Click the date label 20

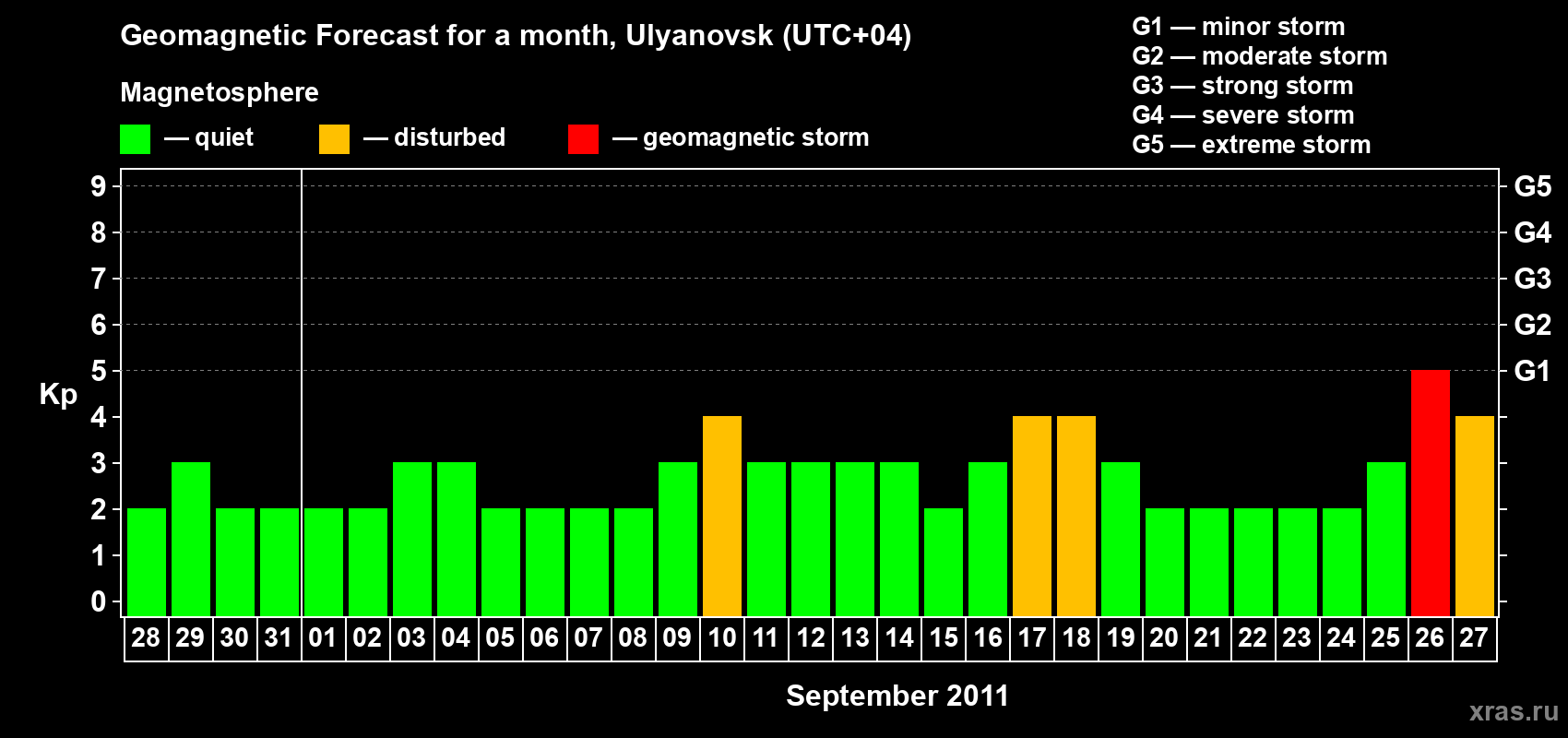1164,638
